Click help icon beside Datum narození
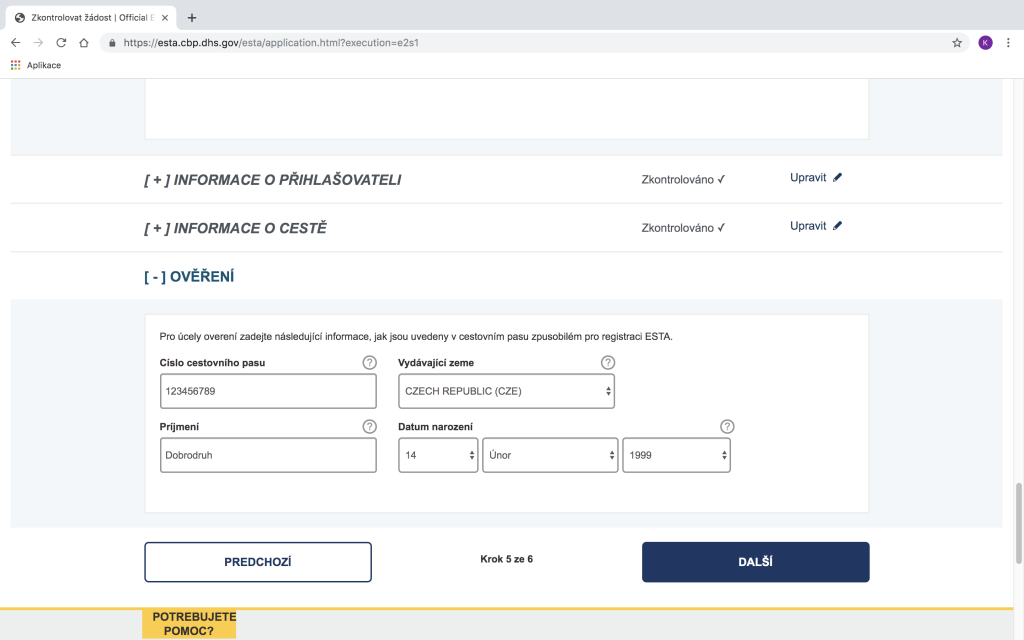This screenshot has height=640, width=1024. pos(727,427)
